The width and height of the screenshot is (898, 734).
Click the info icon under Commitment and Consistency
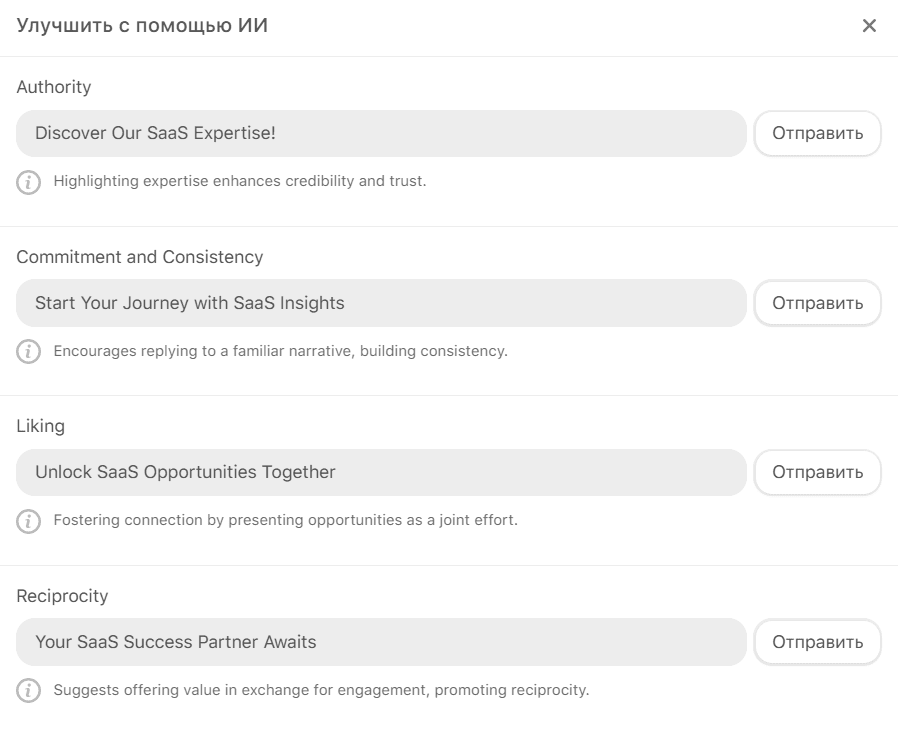click(29, 352)
